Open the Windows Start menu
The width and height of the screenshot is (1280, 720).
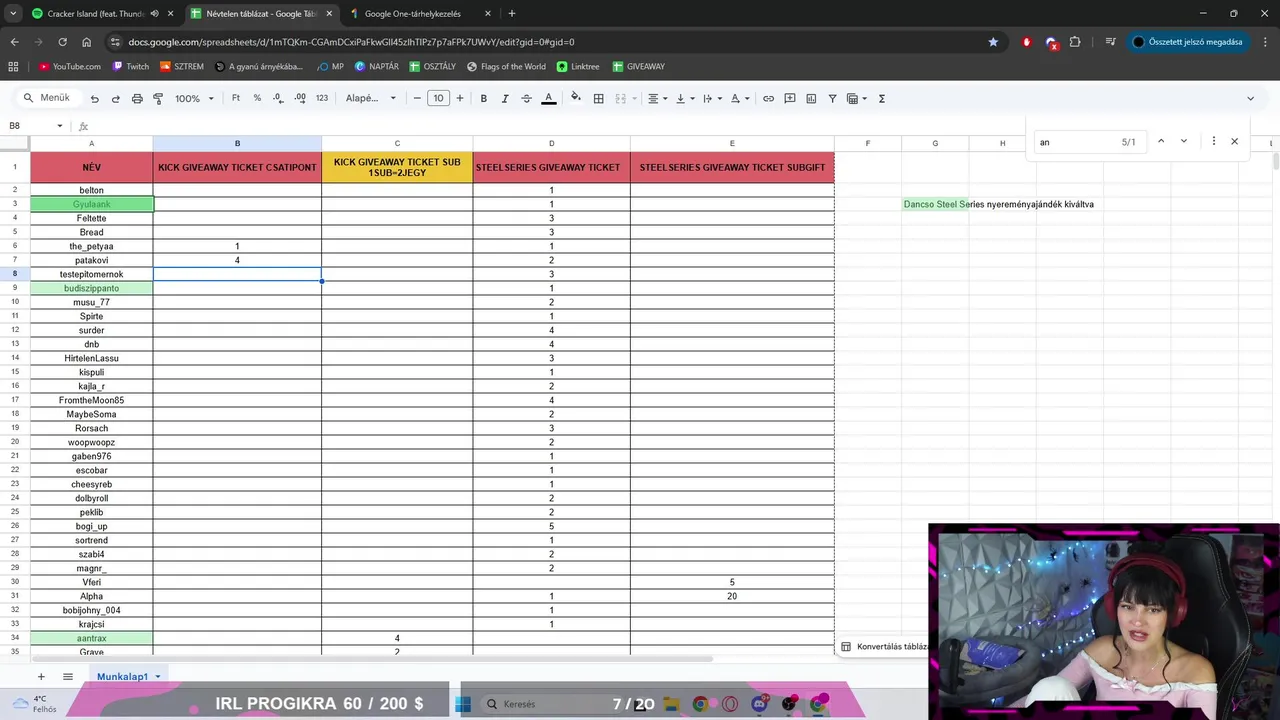click(x=463, y=704)
